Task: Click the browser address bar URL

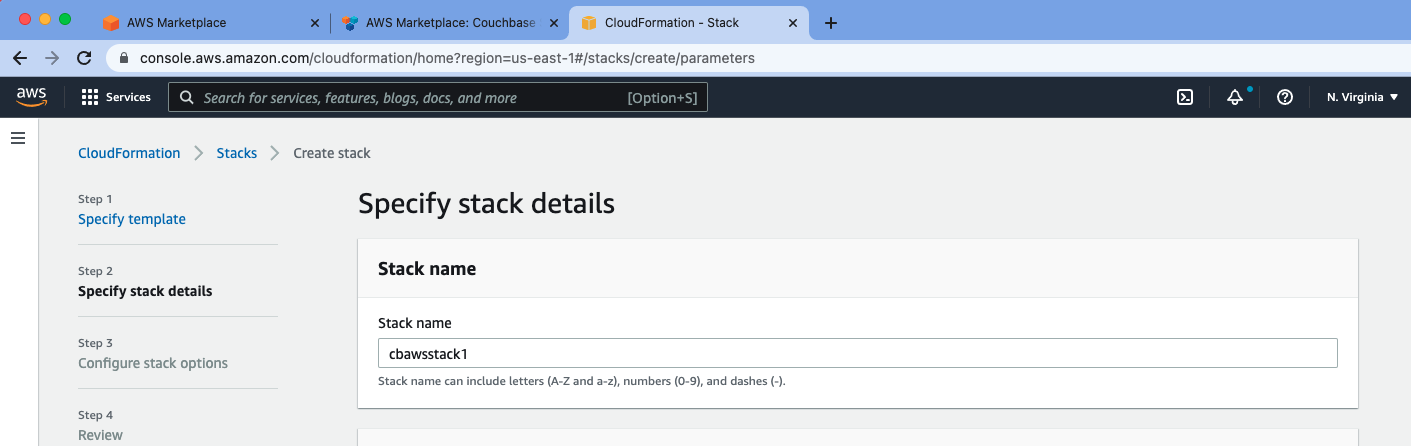Action: (447, 58)
